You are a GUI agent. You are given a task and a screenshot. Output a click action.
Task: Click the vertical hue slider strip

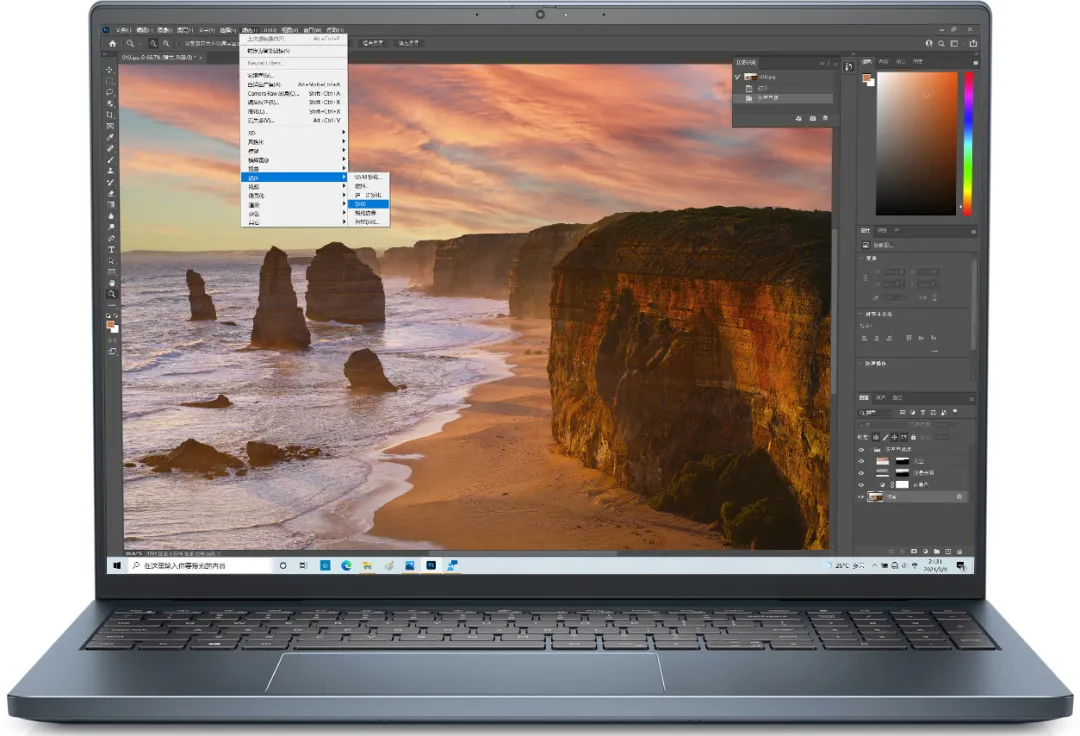coord(968,143)
